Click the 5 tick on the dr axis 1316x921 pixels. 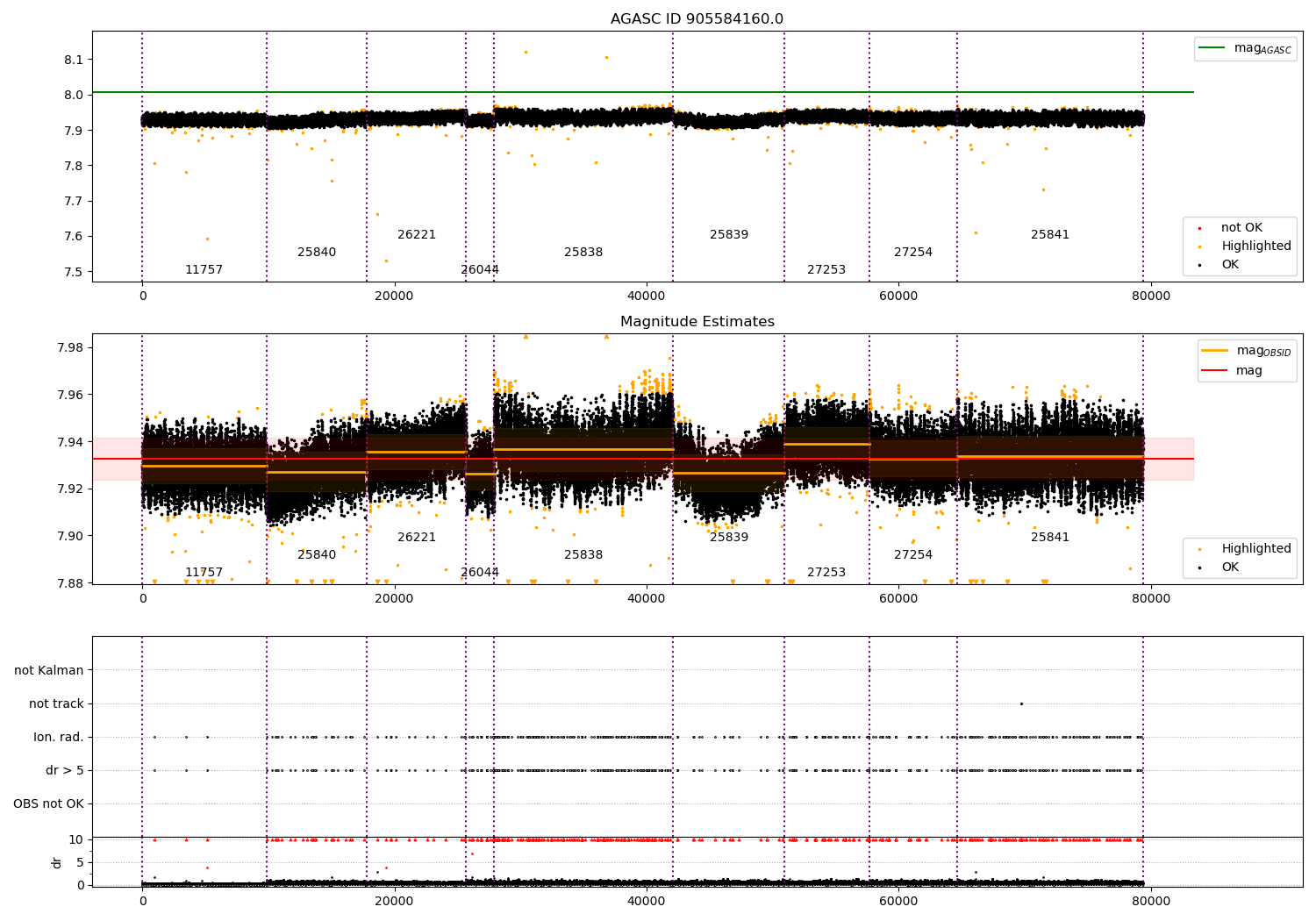click(x=80, y=862)
